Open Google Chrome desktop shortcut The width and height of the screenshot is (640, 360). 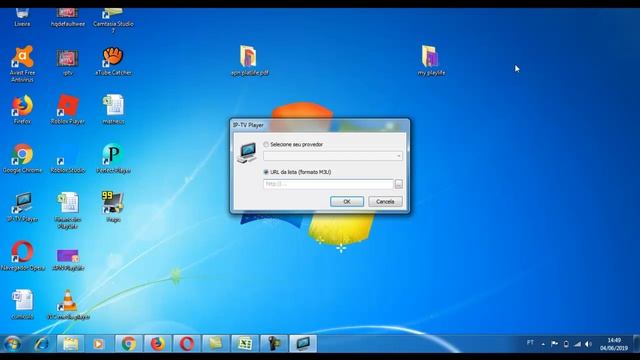tap(22, 158)
